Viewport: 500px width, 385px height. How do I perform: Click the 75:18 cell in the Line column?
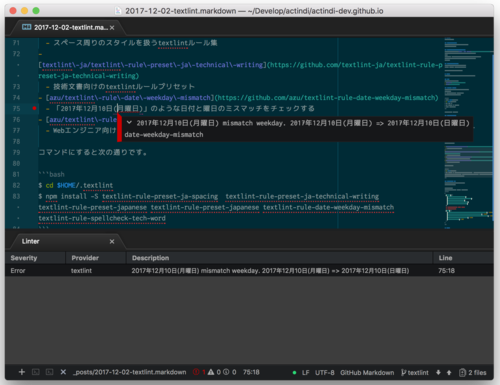pyautogui.click(x=446, y=271)
